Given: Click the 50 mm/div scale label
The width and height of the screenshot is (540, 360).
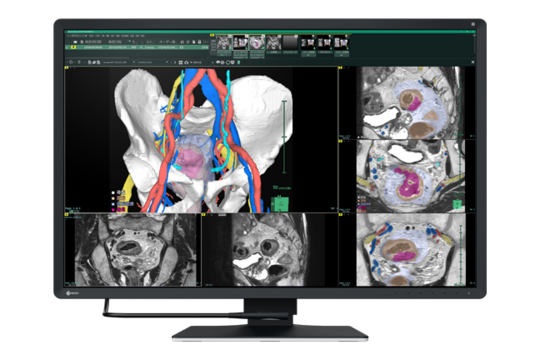Looking at the screenshot, I should (x=282, y=188).
